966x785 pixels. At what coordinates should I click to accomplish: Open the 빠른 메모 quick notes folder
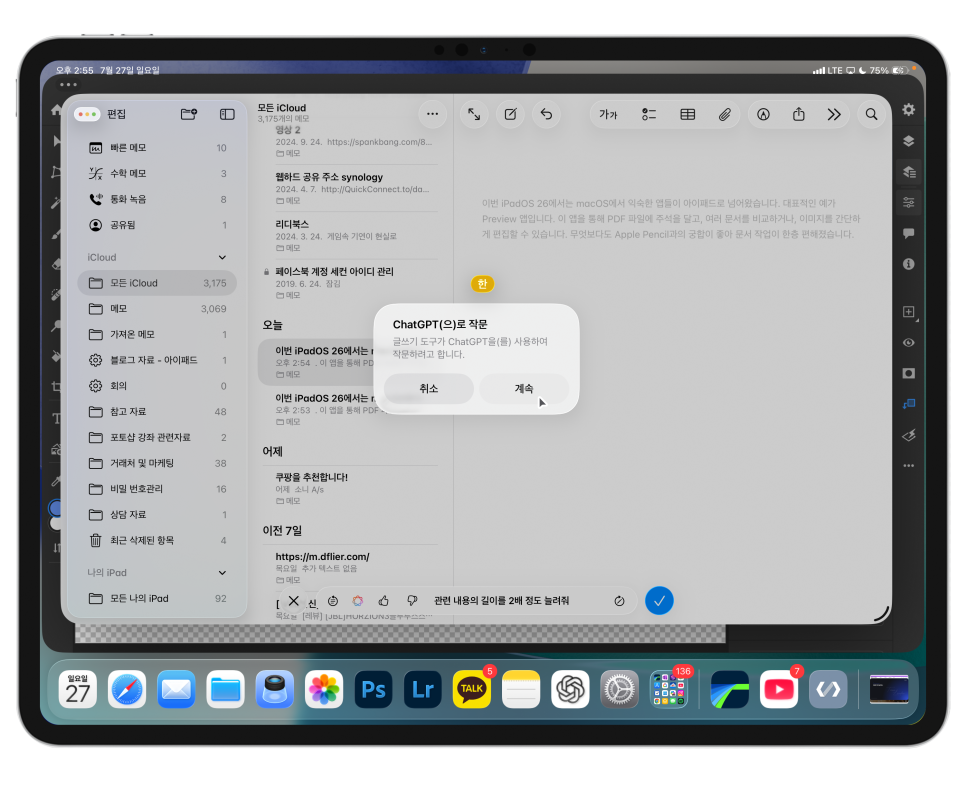[x=157, y=148]
